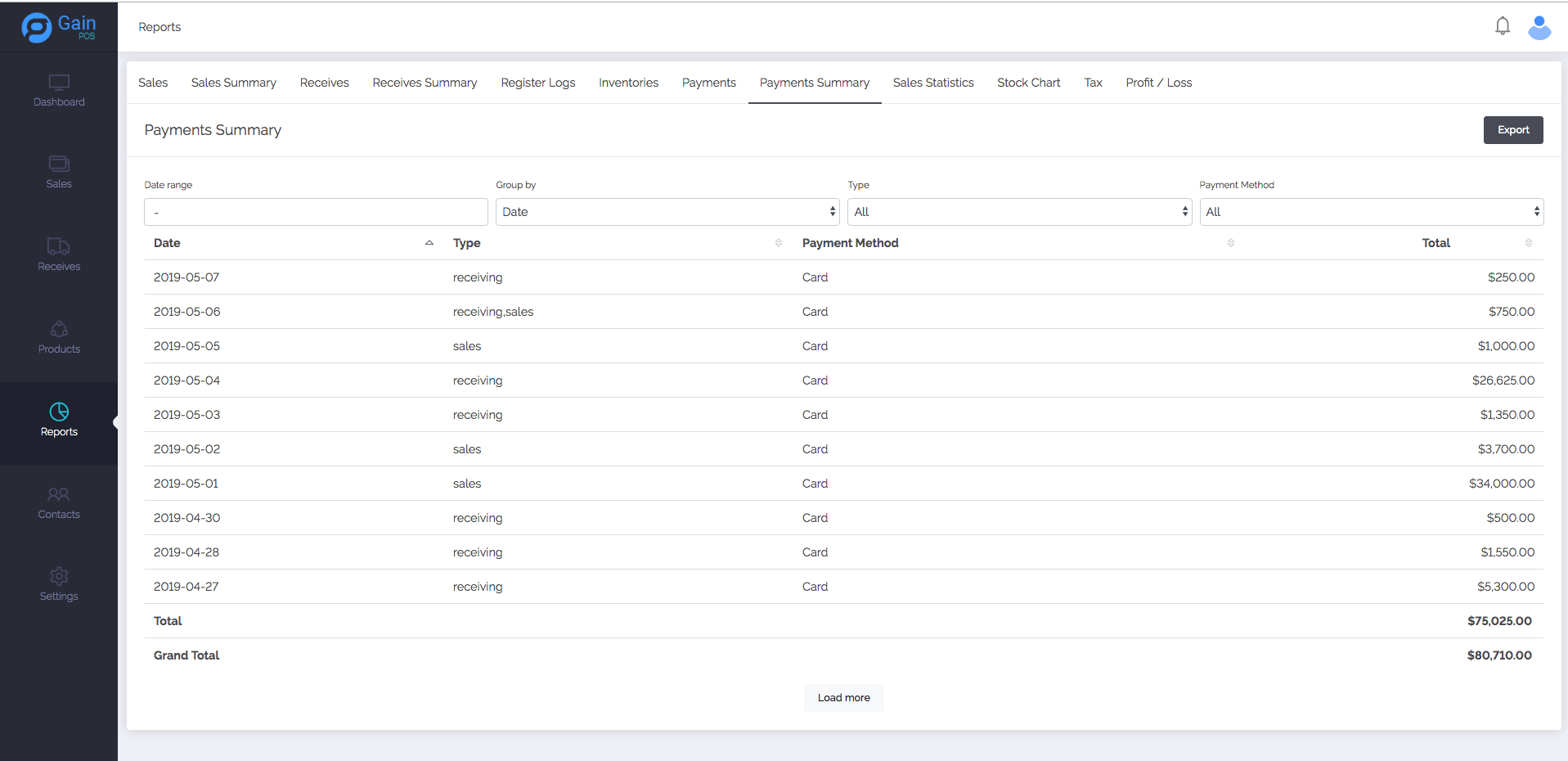The height and width of the screenshot is (761, 1568).
Task: Click the notification bell icon
Action: tap(1502, 26)
